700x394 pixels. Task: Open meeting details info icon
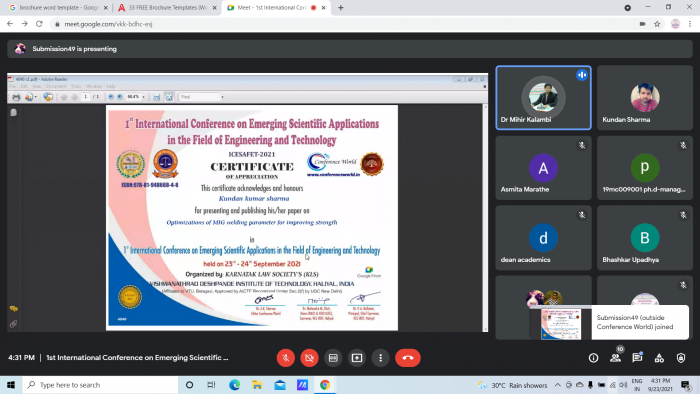[x=593, y=358]
